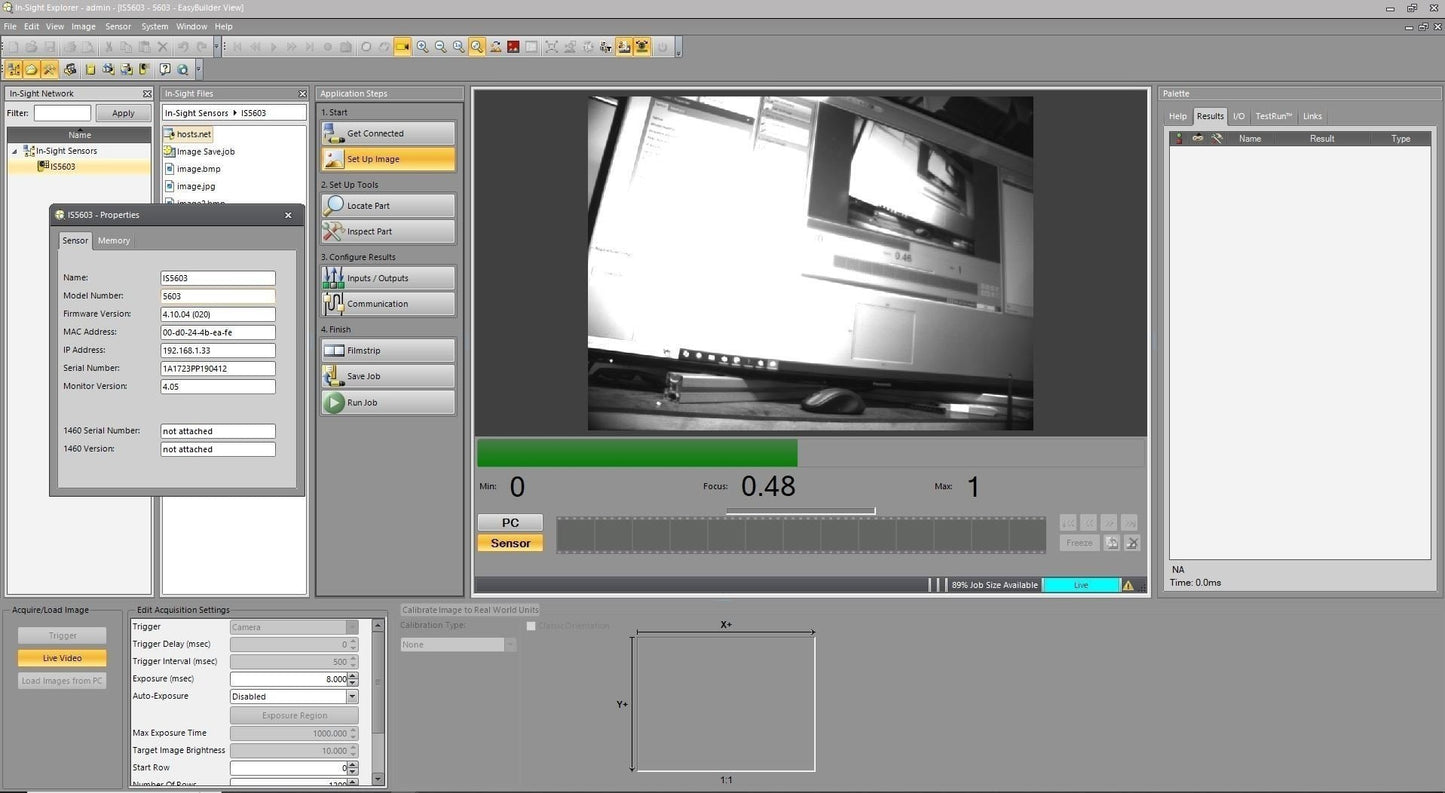Image resolution: width=1445 pixels, height=793 pixels.
Task: Select the Live Video camera icon on the toolbar
Action: tap(402, 47)
